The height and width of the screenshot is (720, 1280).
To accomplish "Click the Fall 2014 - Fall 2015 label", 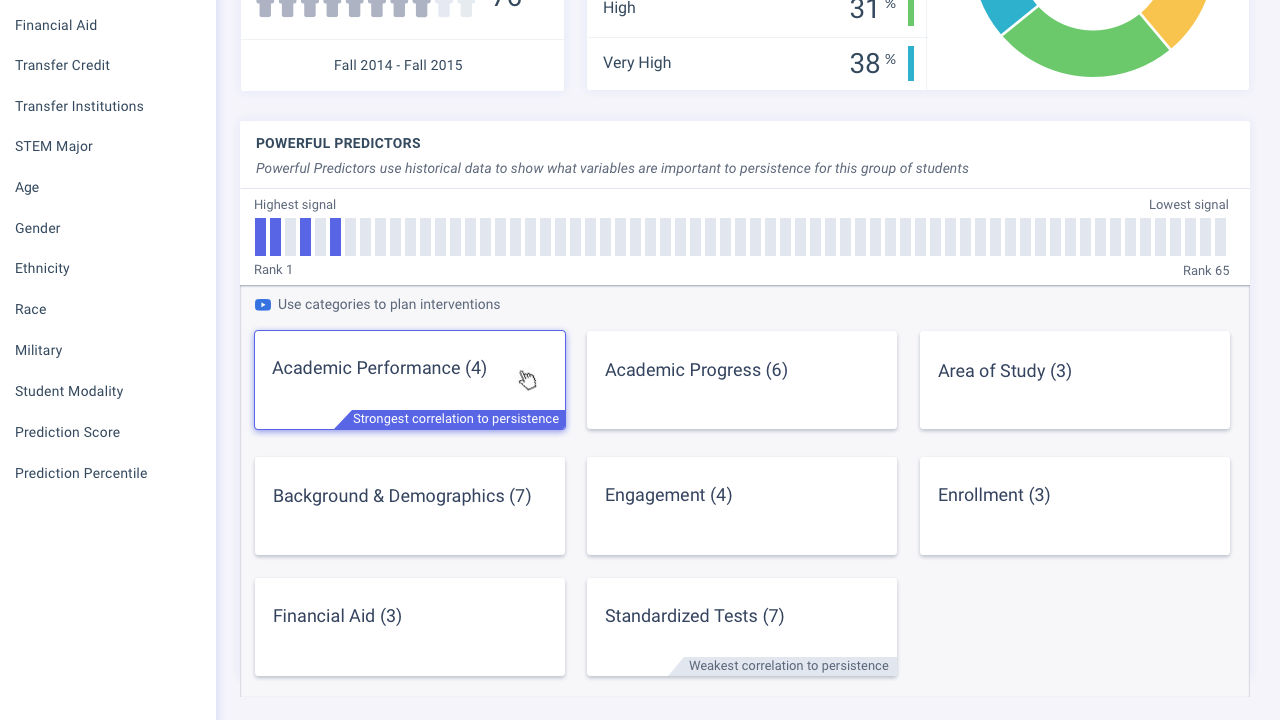I will click(x=398, y=65).
